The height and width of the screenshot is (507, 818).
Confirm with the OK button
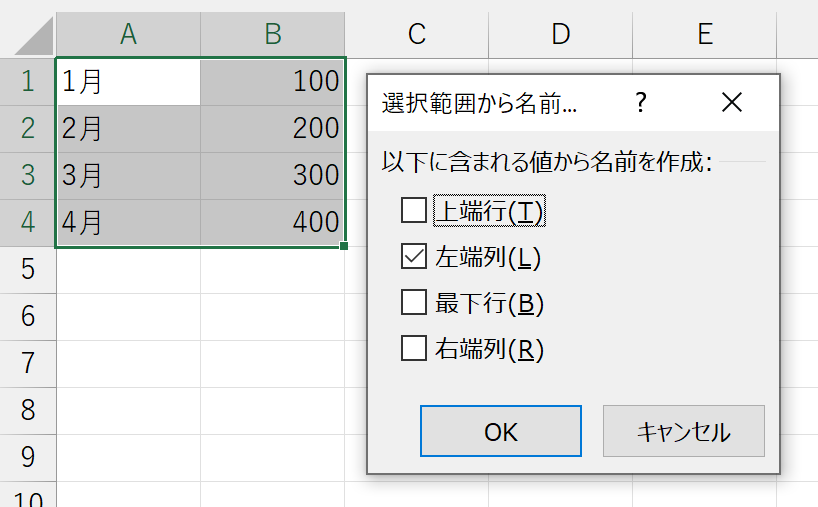[501, 431]
